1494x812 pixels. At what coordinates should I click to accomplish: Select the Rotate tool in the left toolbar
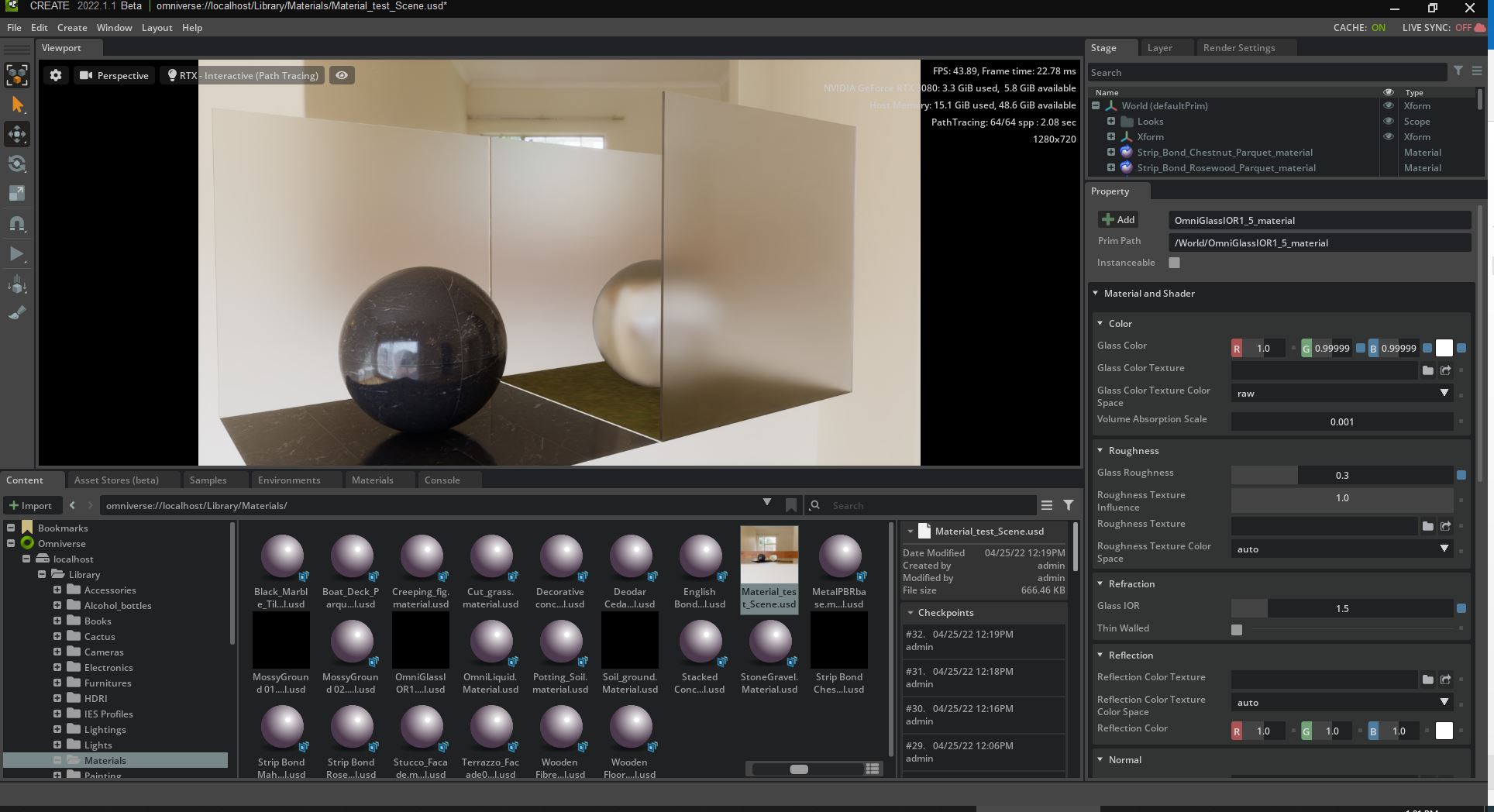[17, 163]
